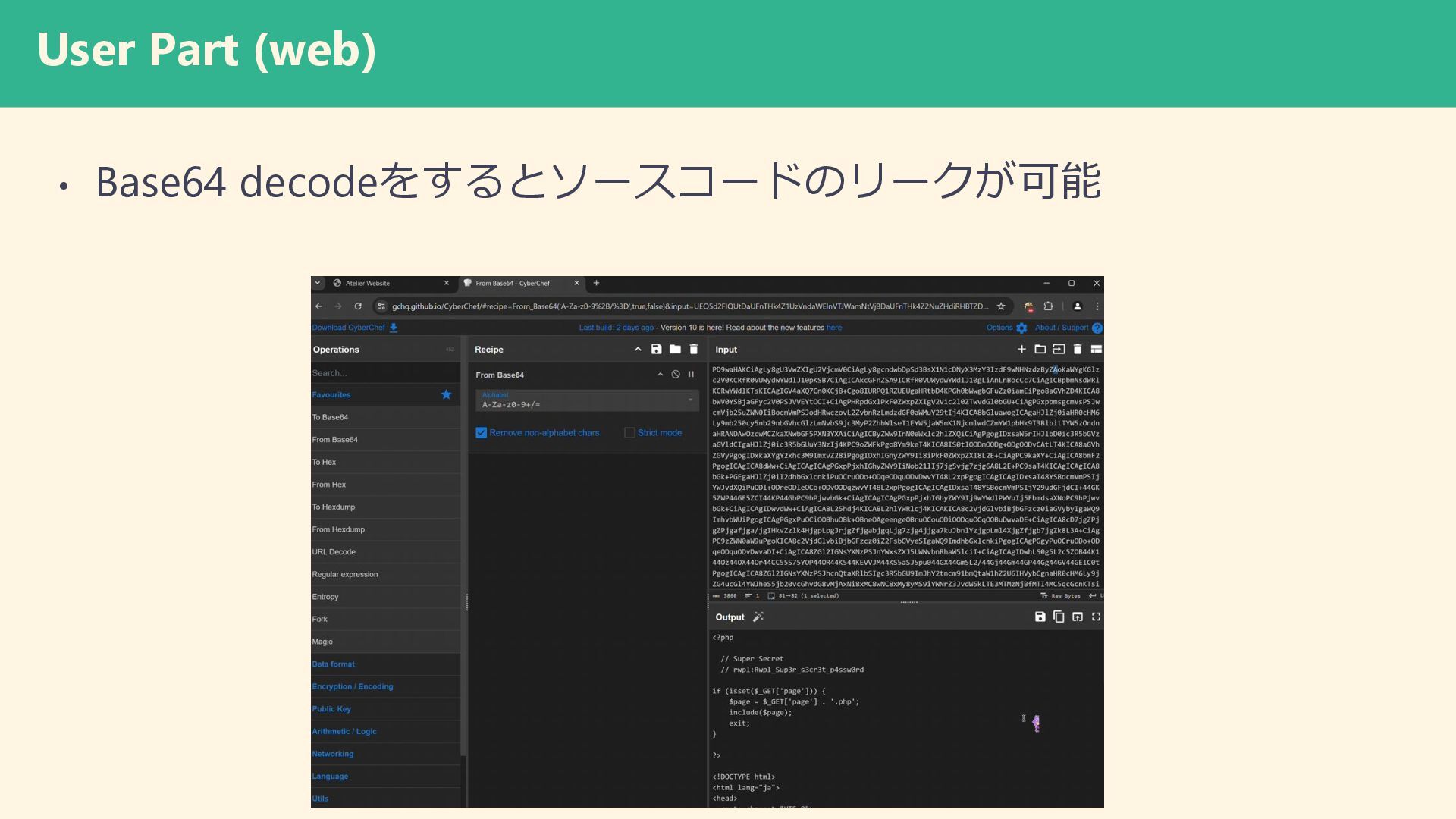Maximise the output pane icon
Screen dimensions: 1456x819
coord(1096,617)
